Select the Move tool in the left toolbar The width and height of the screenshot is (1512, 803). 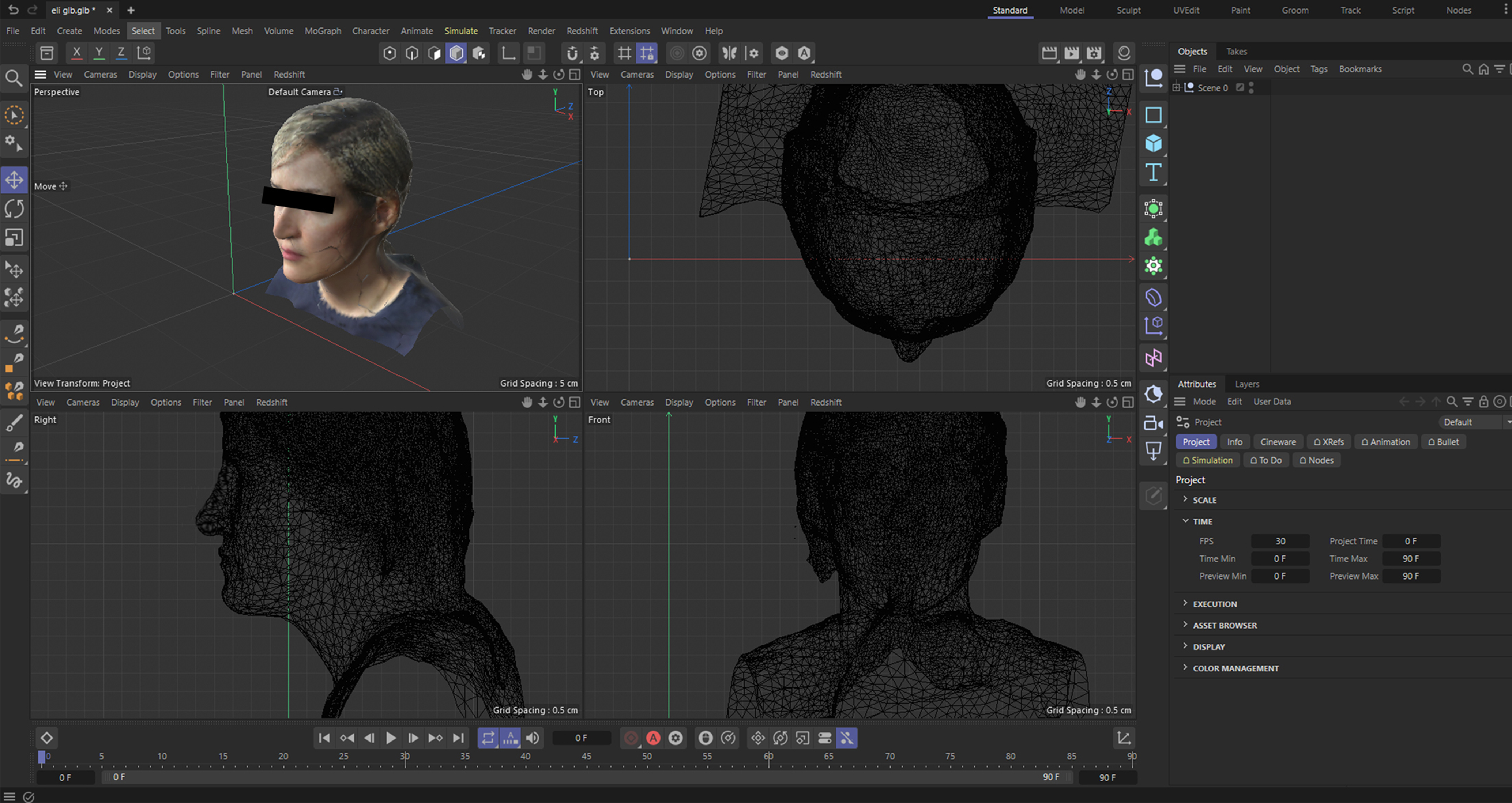(x=14, y=180)
